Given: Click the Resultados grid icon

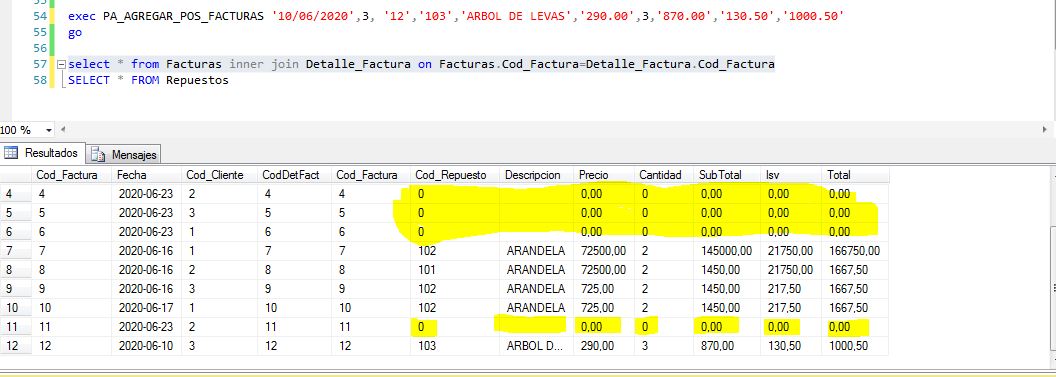Looking at the screenshot, I should pyautogui.click(x=11, y=153).
